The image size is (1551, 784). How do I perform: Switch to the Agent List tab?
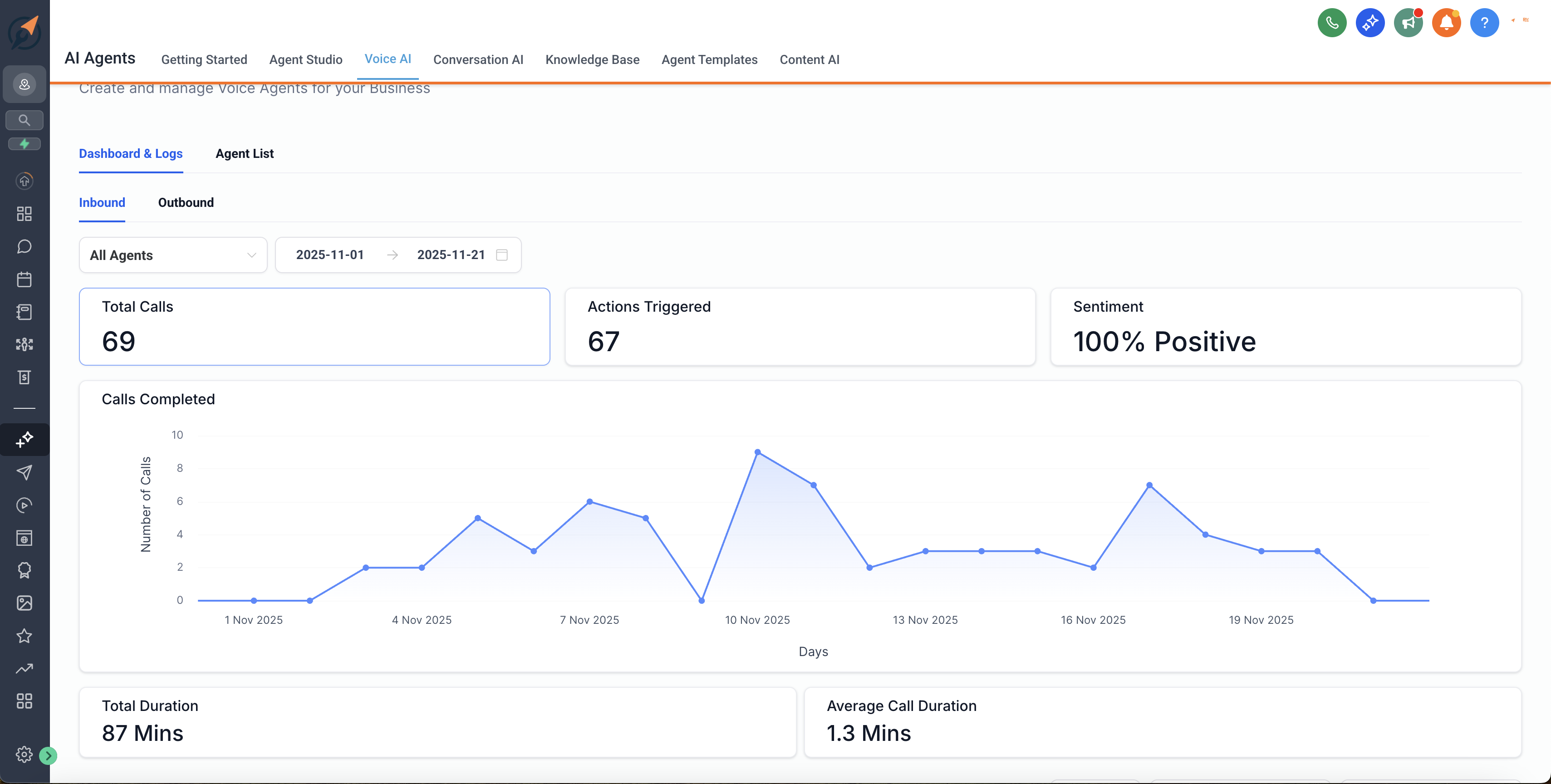(x=245, y=153)
